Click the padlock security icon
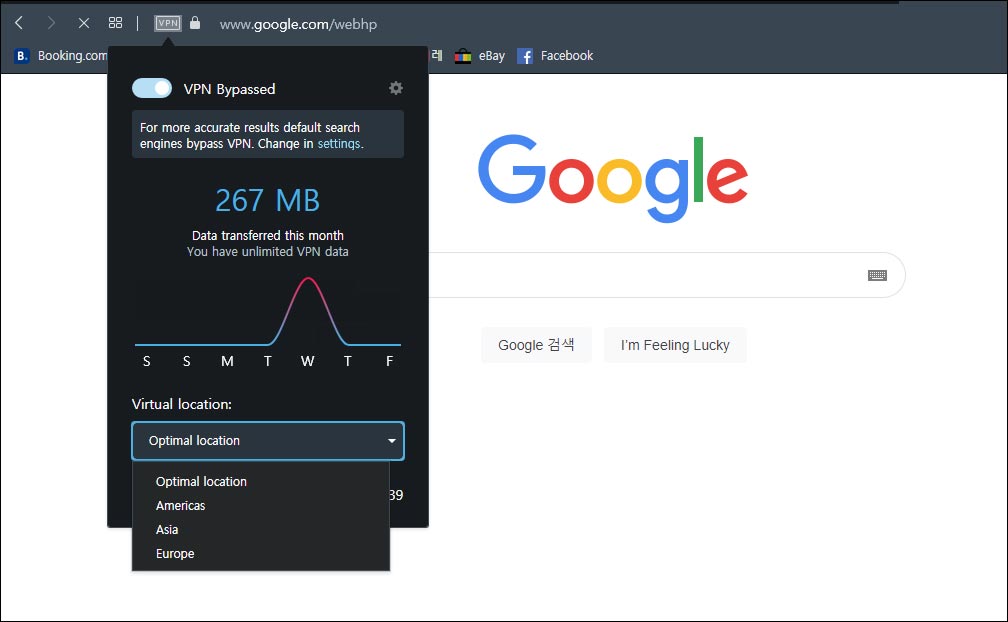 coord(195,23)
